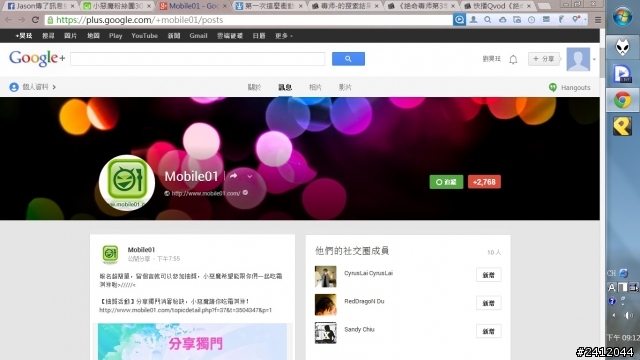The width and height of the screenshot is (640, 360).
Task: Open the Chrome hamburger menu
Action: [x=598, y=20]
